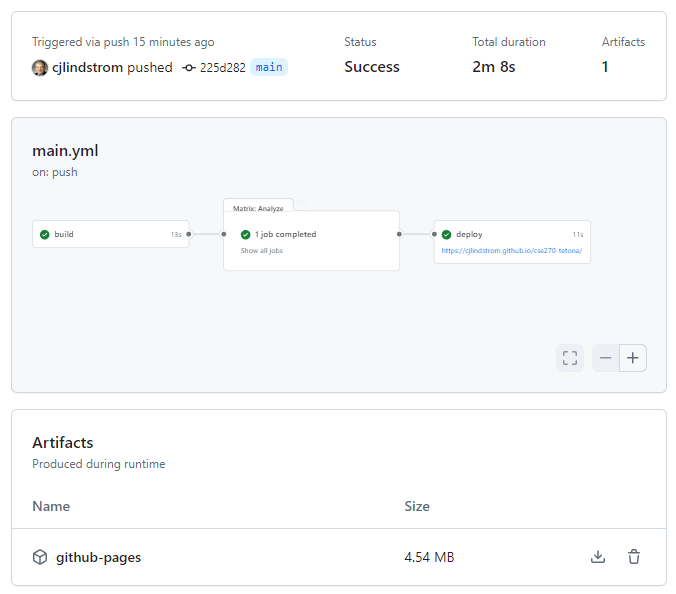Download the github-pages artifact
This screenshot has height=594, width=676.
[598, 557]
